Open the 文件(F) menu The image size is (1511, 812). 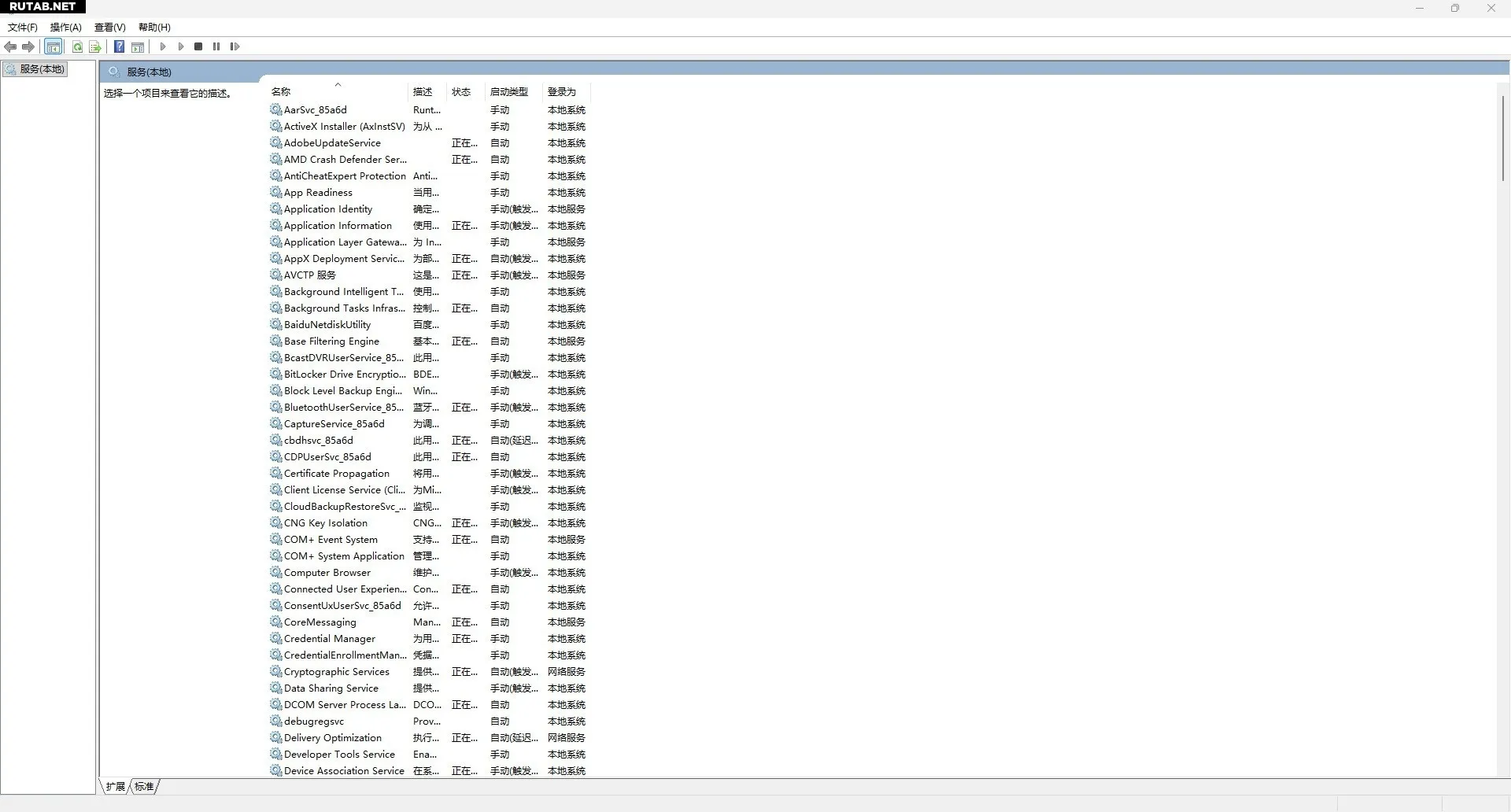(23, 28)
